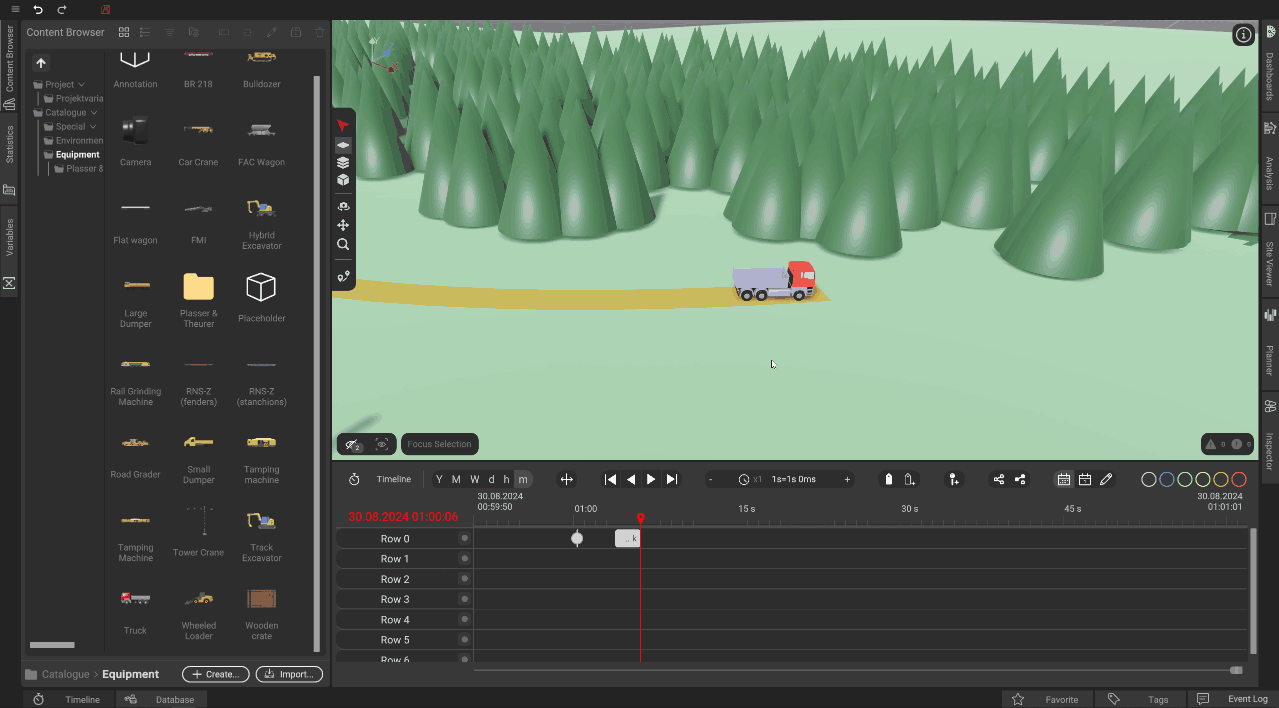Toggle the Row 3 visibility dot
This screenshot has height=708, width=1279.
(464, 599)
